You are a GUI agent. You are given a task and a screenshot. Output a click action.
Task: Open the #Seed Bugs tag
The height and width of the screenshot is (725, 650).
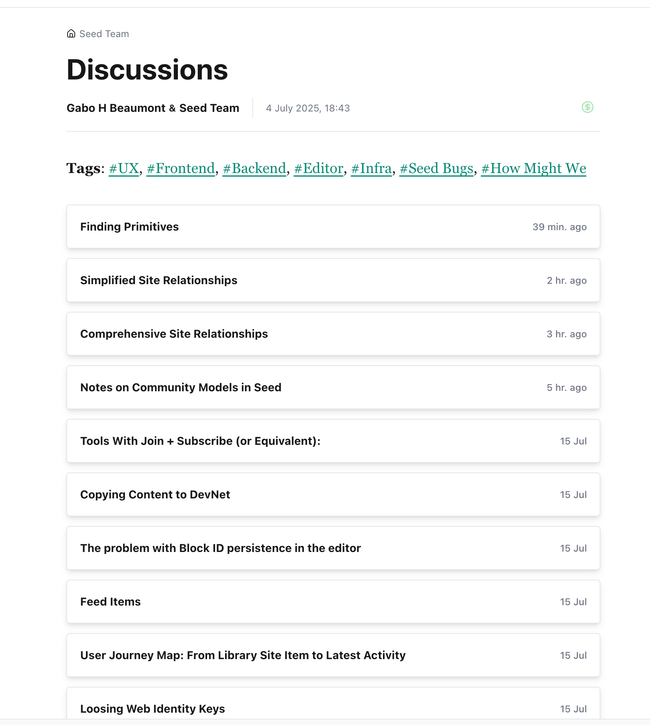[x=436, y=168]
